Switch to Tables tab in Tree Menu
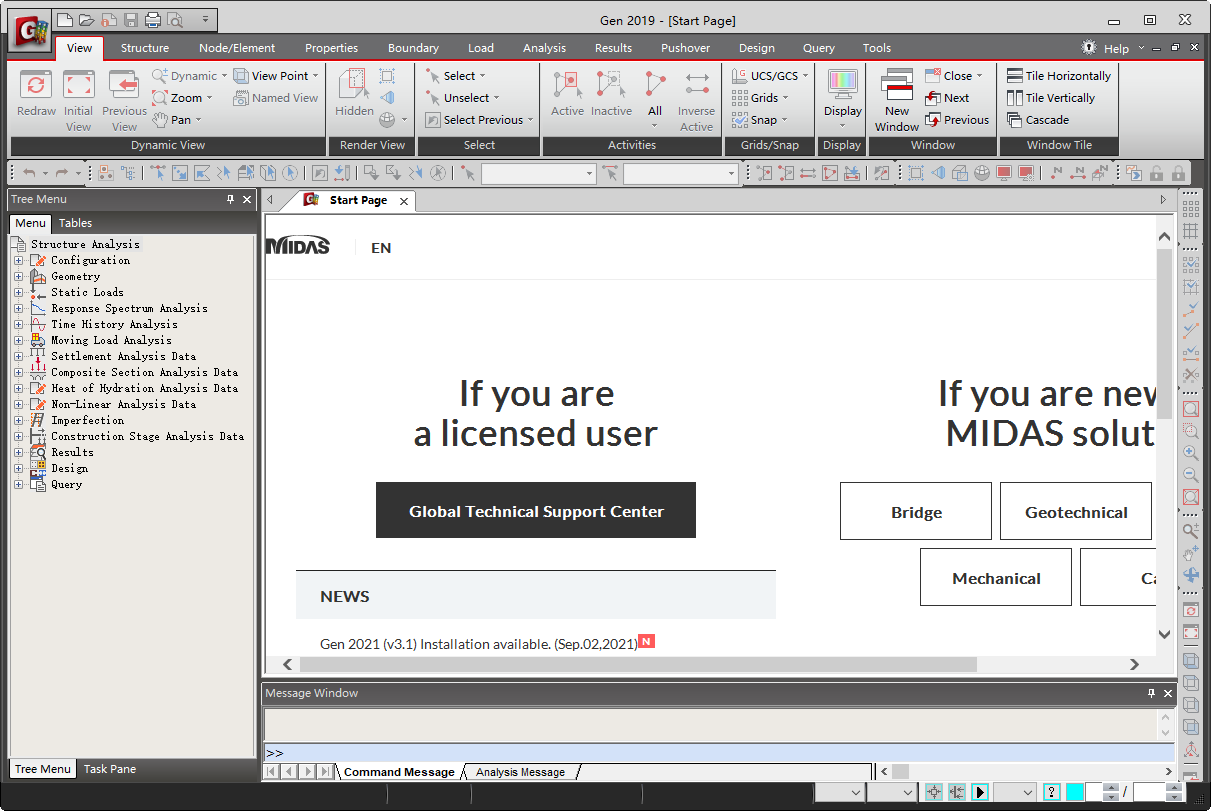The width and height of the screenshot is (1211, 811). tap(75, 223)
